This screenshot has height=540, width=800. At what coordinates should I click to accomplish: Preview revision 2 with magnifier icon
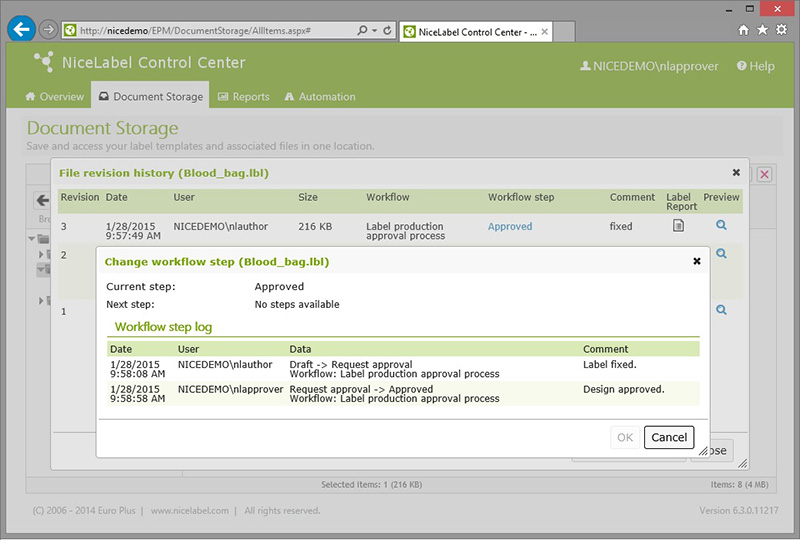pyautogui.click(x=721, y=254)
